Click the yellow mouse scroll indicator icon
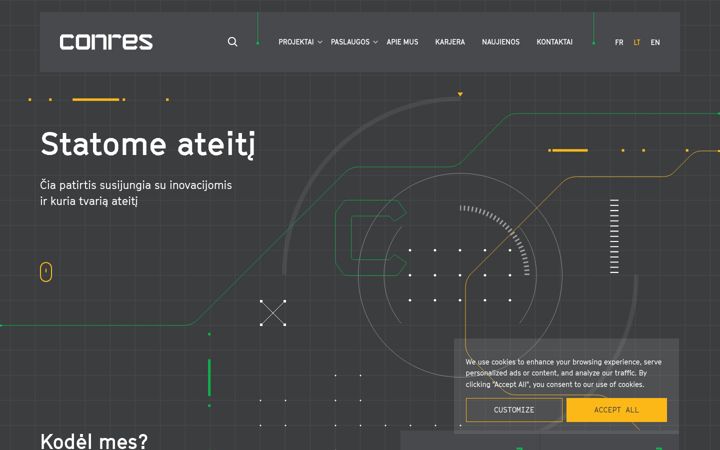Viewport: 720px width, 450px height. pos(46,272)
